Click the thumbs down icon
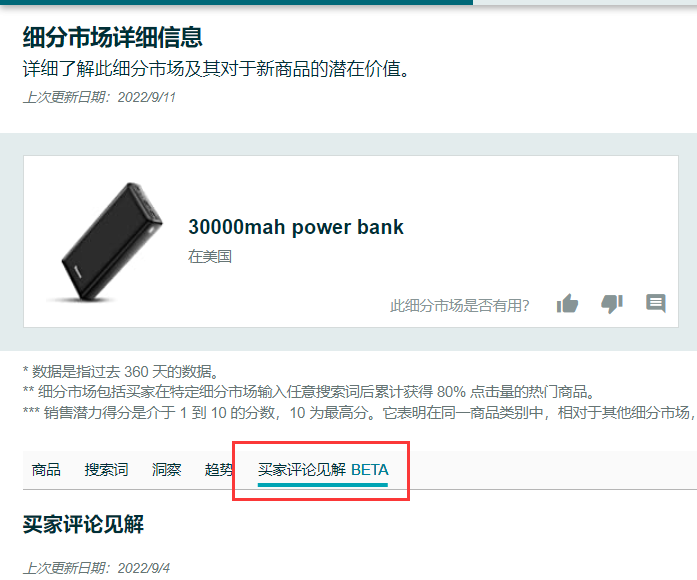Image resolution: width=697 pixels, height=580 pixels. point(612,304)
